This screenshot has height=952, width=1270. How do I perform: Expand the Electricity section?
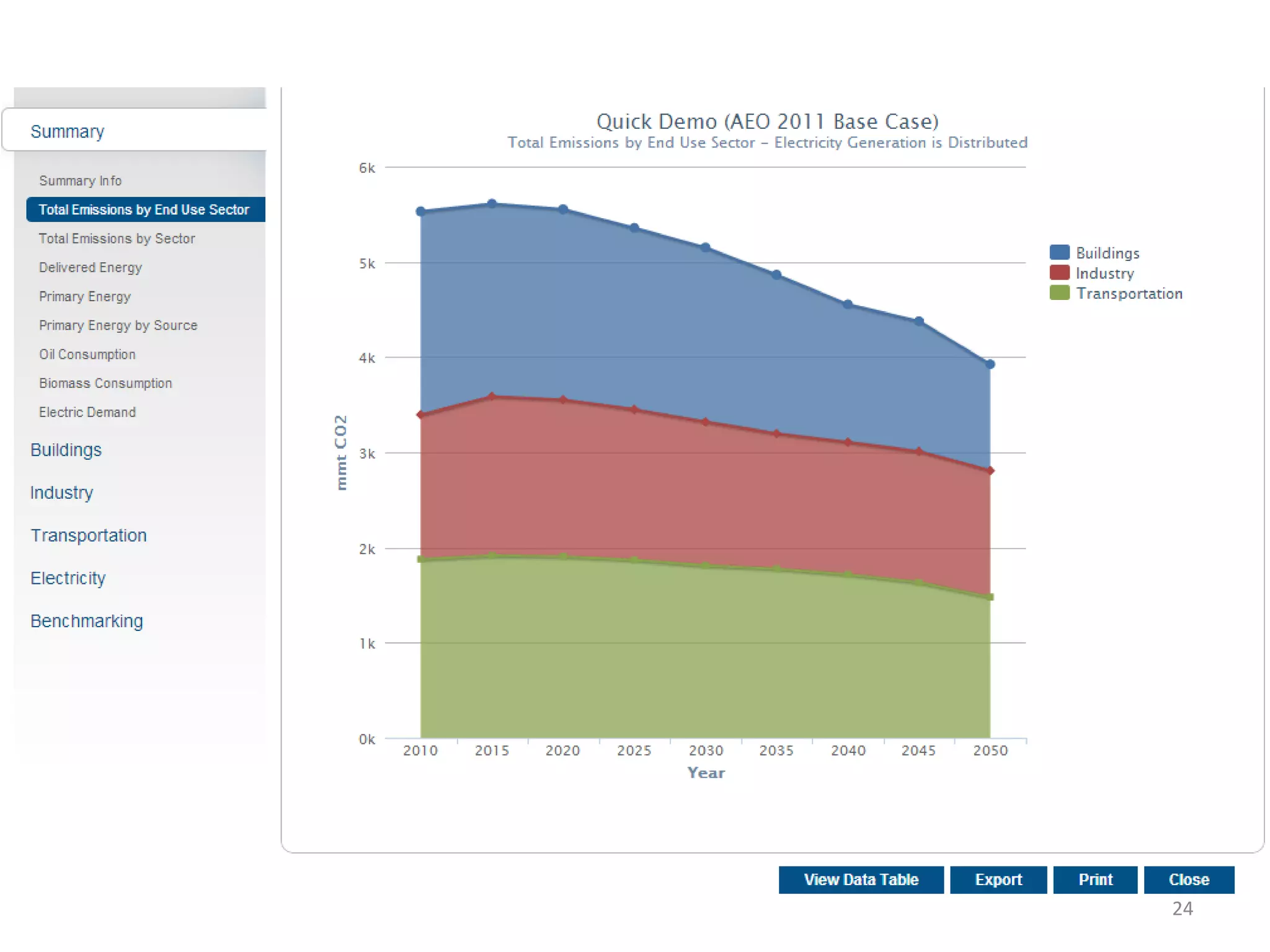coord(68,578)
